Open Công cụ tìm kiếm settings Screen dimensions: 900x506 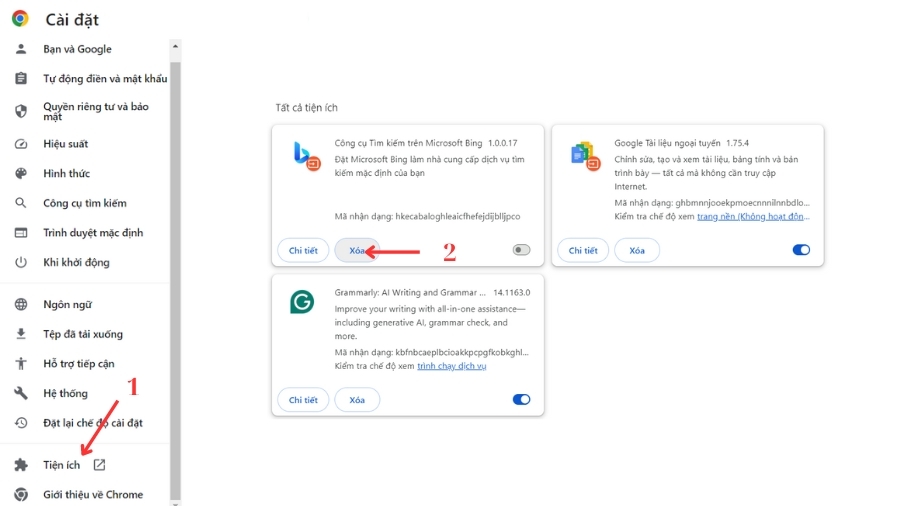click(85, 203)
